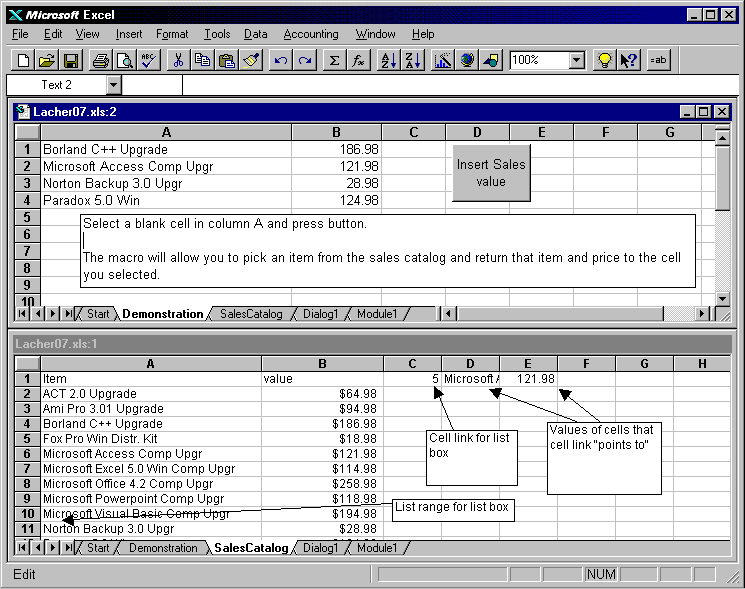Click horizontal scroll left arrow in Lacher07.xls:2

pyautogui.click(x=449, y=314)
